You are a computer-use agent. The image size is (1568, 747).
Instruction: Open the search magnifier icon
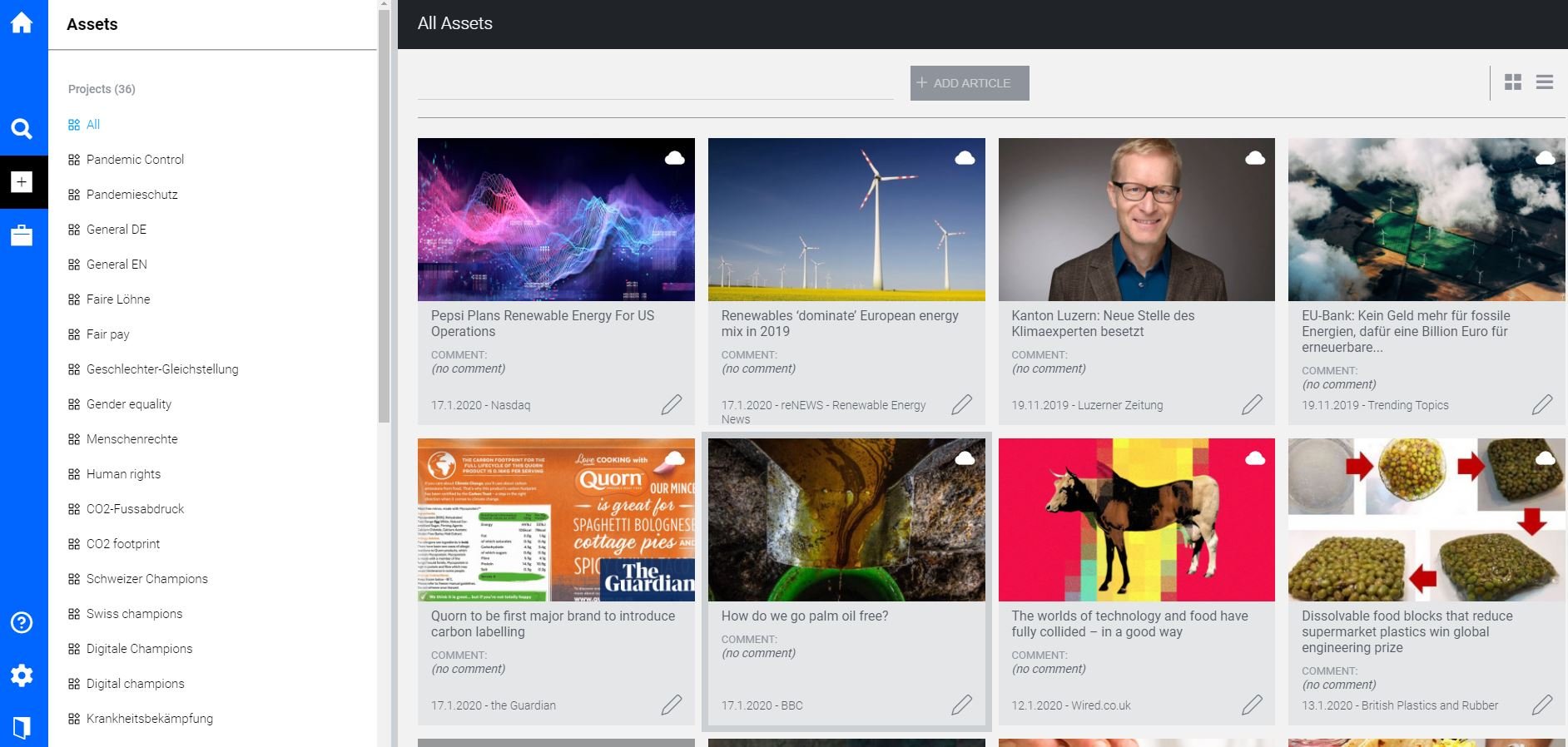click(22, 129)
